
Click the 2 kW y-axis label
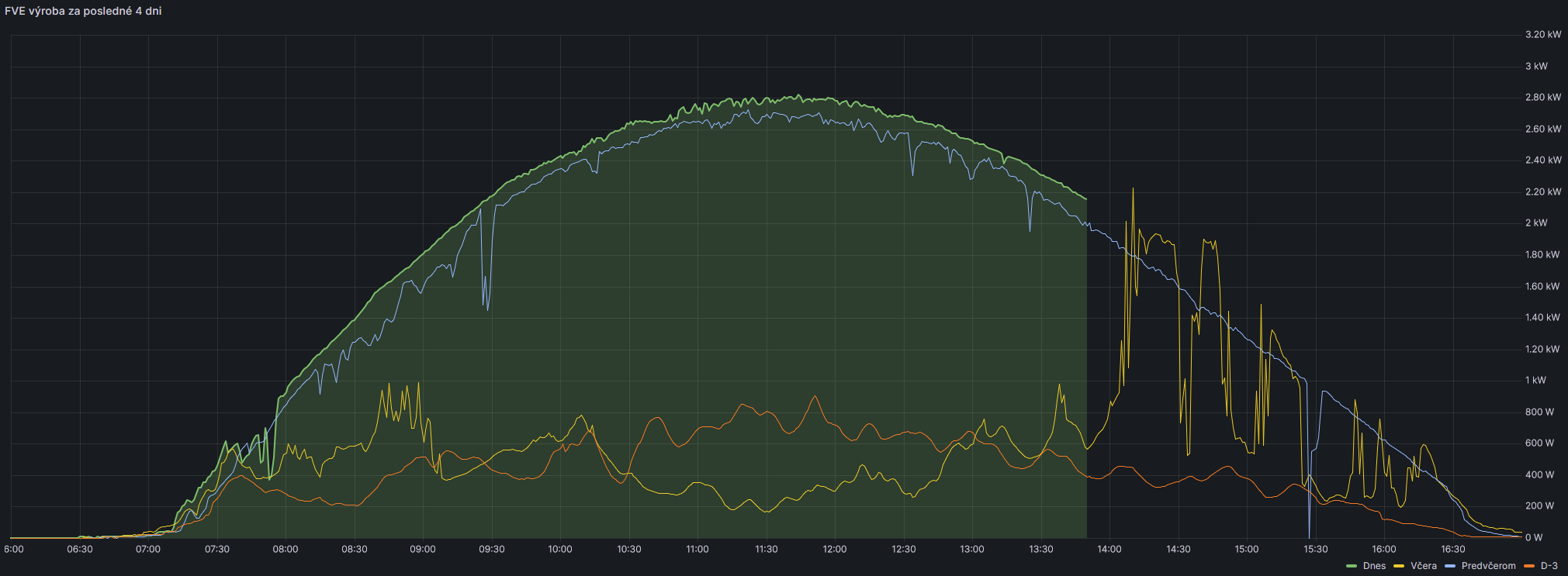pyautogui.click(x=1535, y=223)
